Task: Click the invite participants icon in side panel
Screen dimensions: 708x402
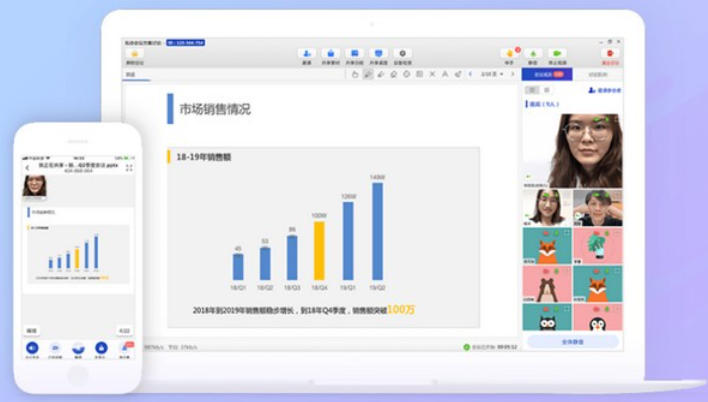Action: point(603,90)
